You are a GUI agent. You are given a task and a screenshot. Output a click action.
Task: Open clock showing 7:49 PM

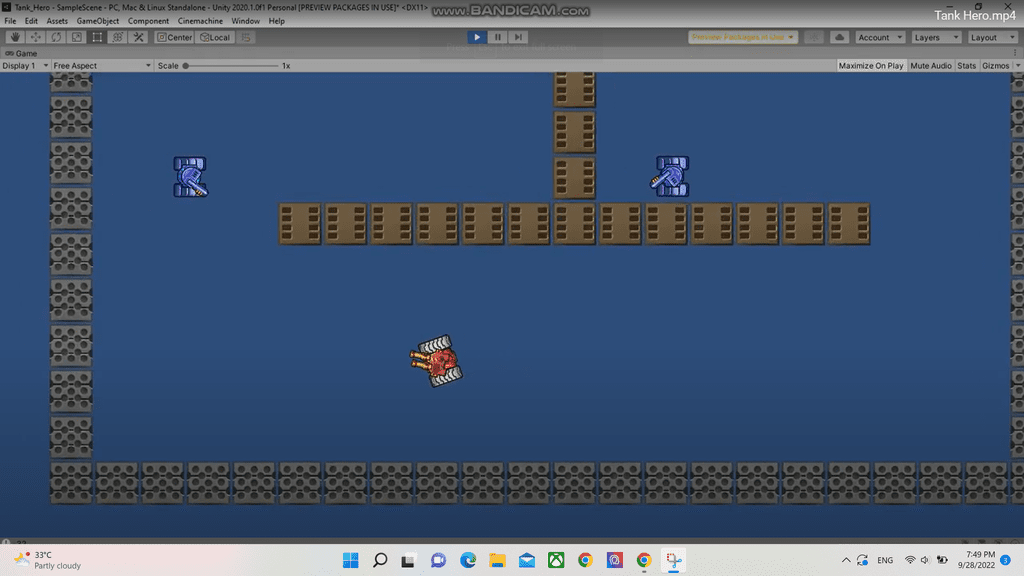pos(977,560)
